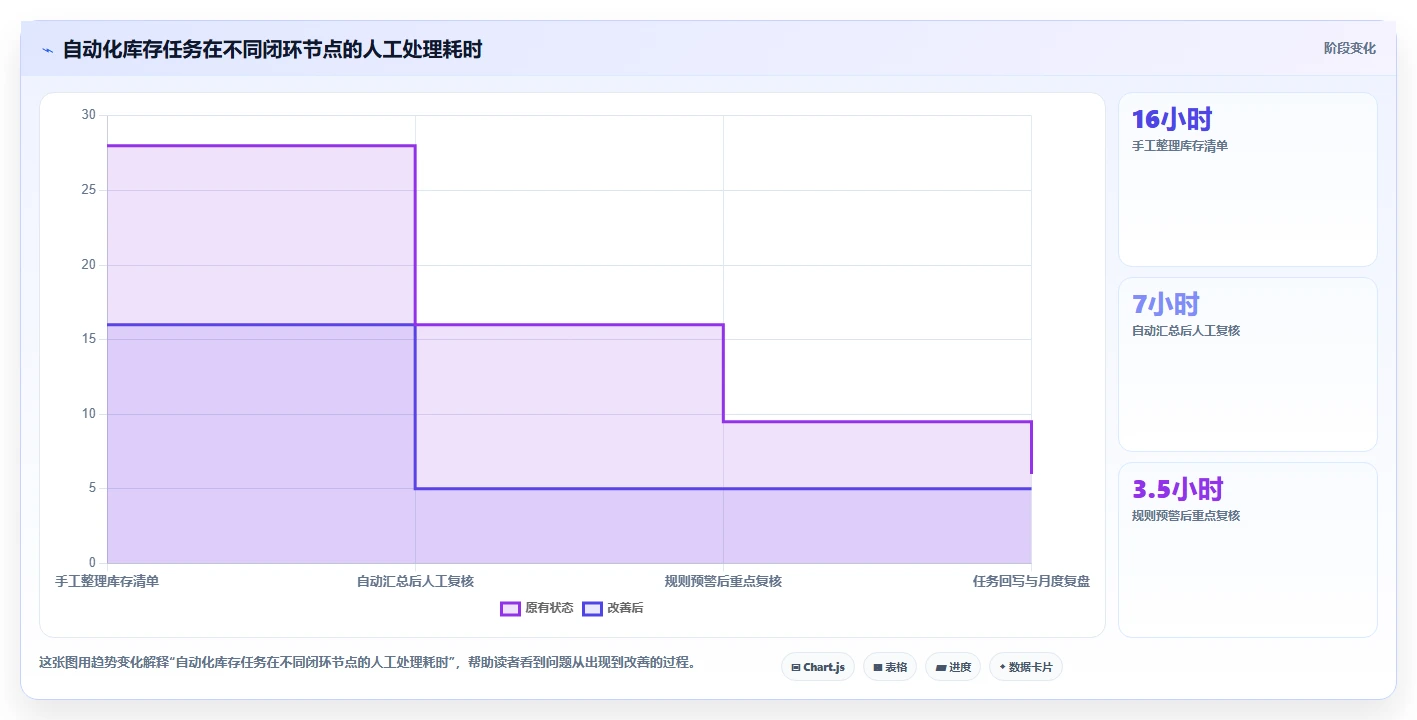Viewport: 1417px width, 720px height.
Task: Toggle the 改善后 legend entry
Action: coord(613,608)
